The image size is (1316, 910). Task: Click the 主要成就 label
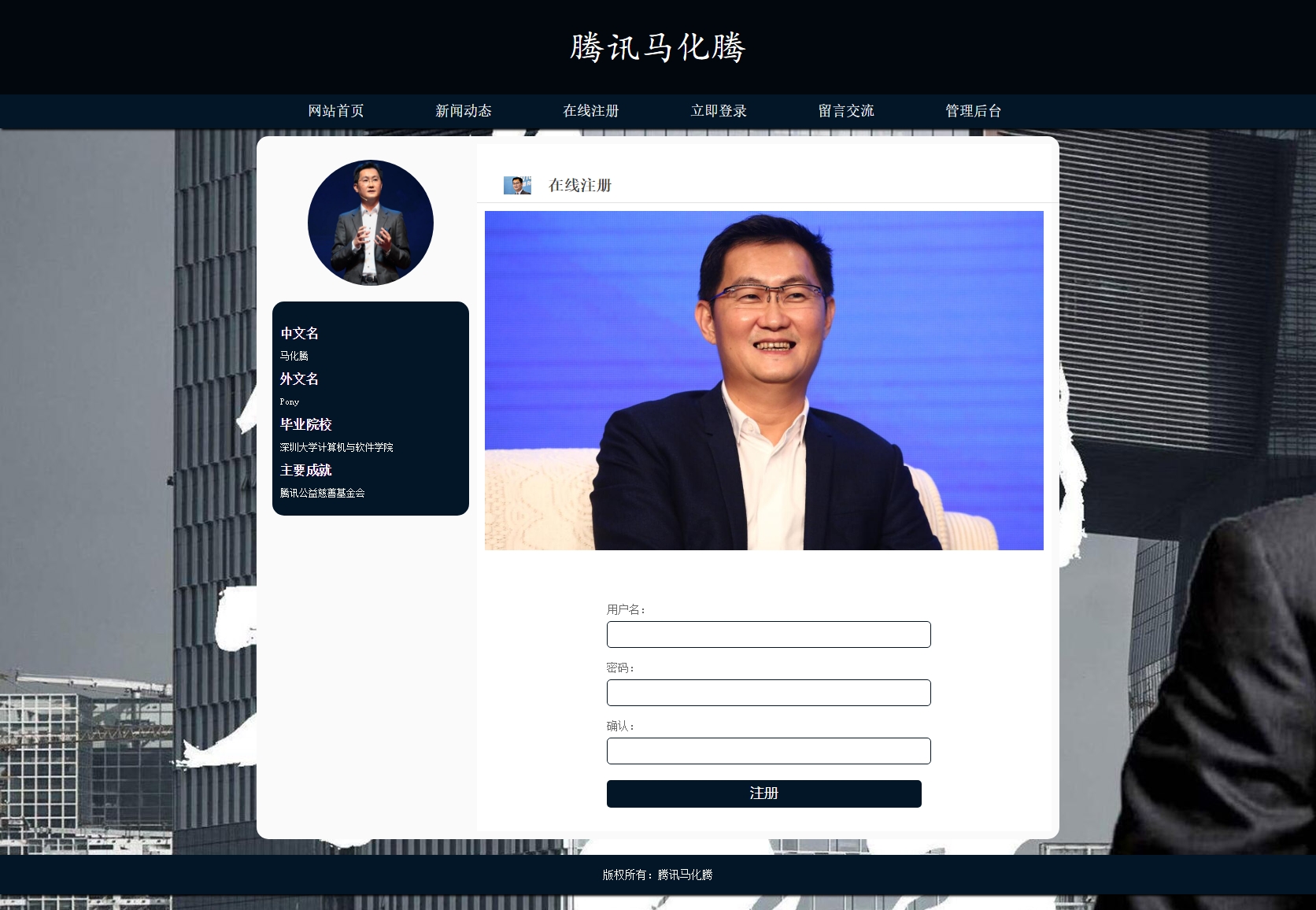pyautogui.click(x=306, y=471)
